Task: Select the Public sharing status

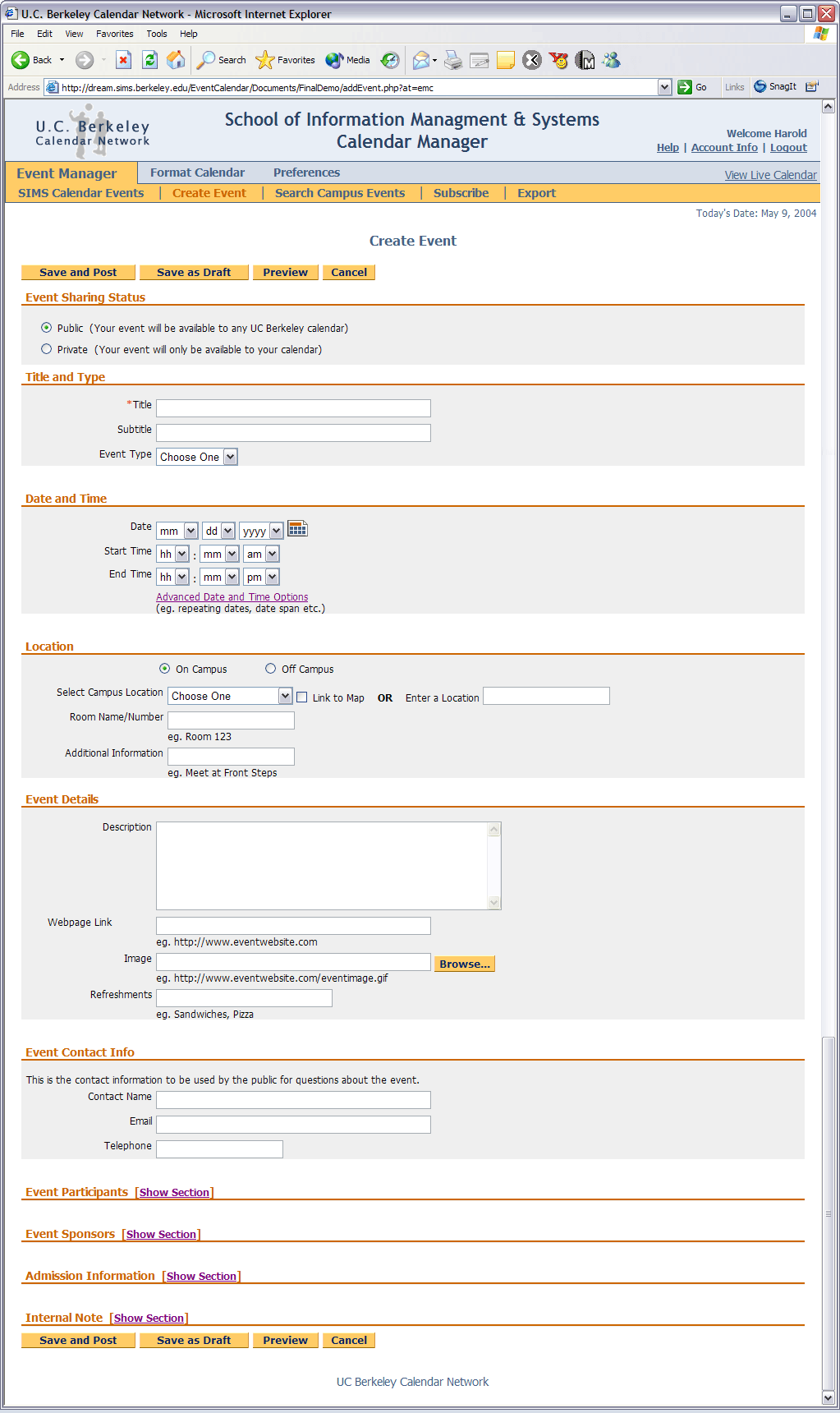Action: (47, 328)
